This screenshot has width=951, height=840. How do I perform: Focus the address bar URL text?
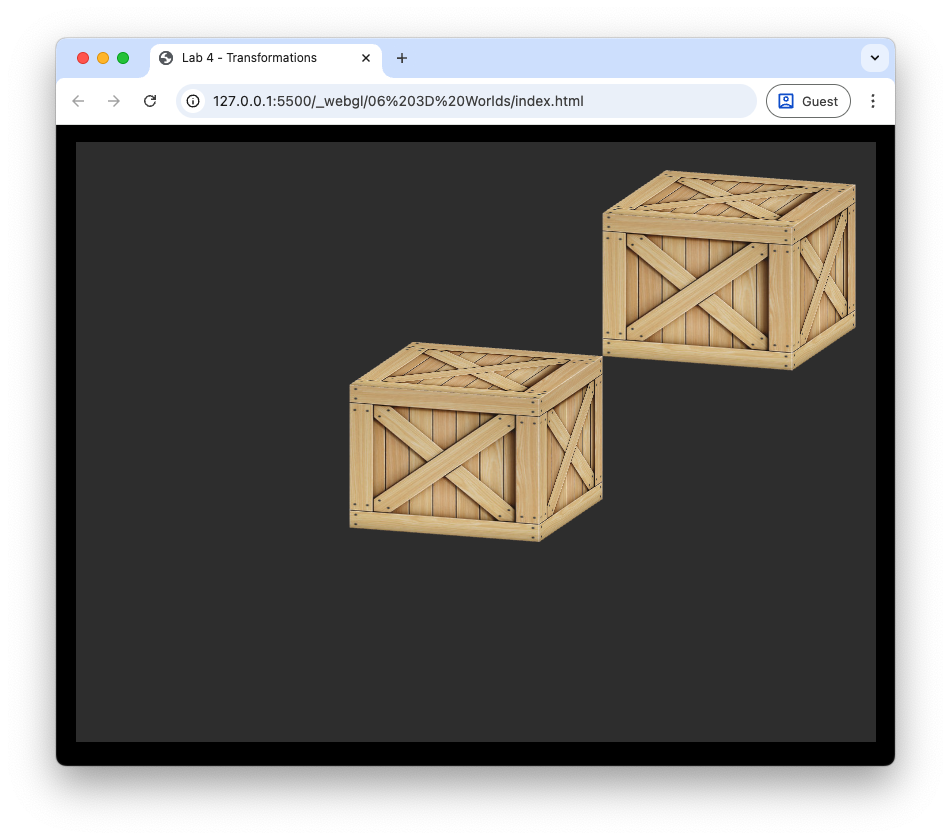pyautogui.click(x=398, y=101)
